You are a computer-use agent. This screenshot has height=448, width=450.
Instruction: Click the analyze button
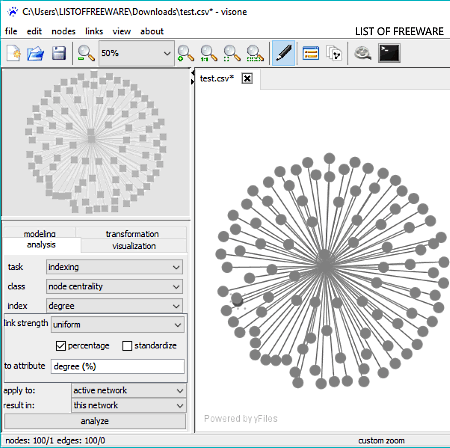click(95, 421)
